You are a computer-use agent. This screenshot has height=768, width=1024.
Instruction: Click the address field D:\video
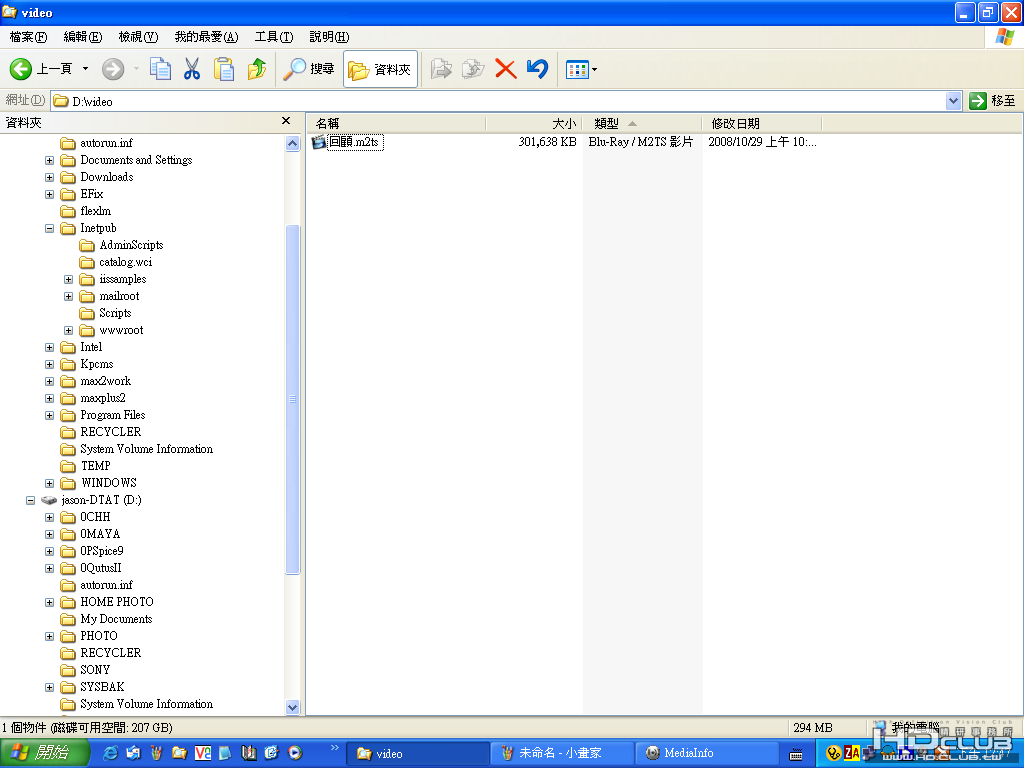coord(498,101)
